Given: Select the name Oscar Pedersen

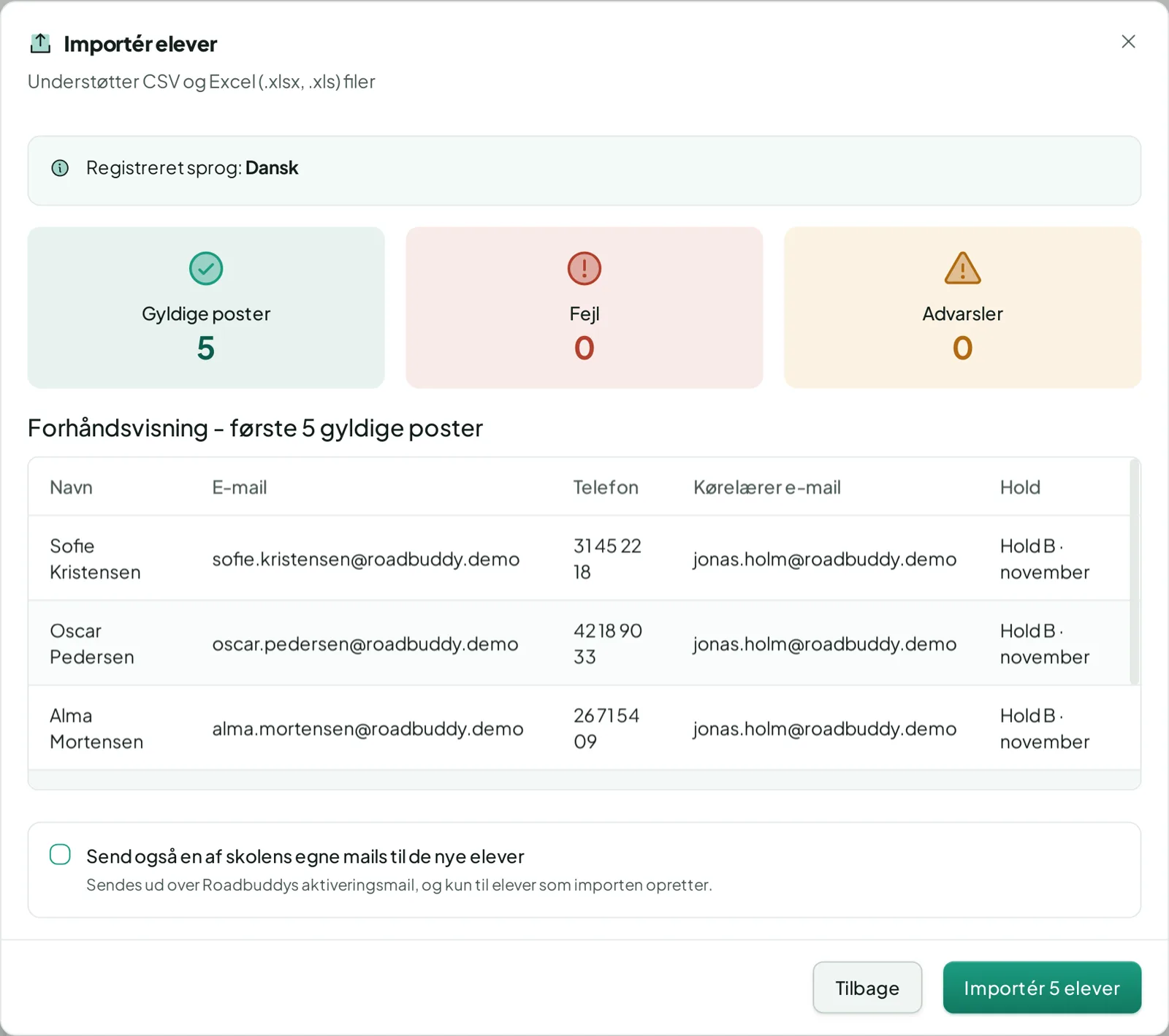Looking at the screenshot, I should point(92,644).
